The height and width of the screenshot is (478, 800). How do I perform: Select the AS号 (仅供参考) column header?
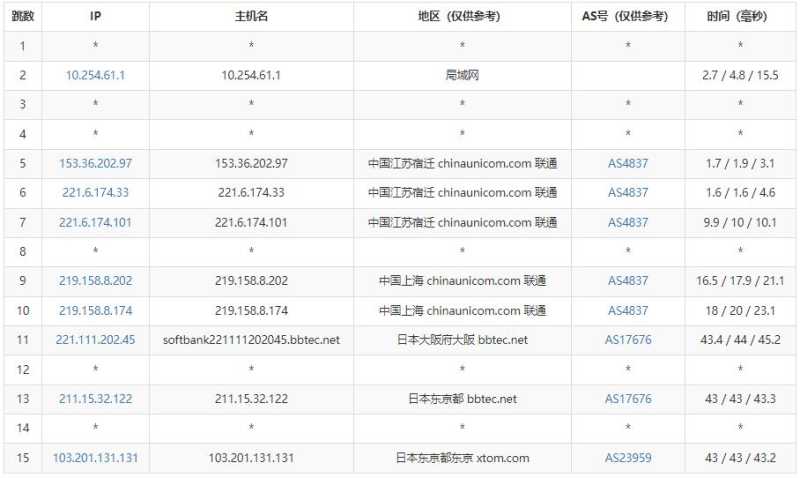click(x=628, y=16)
